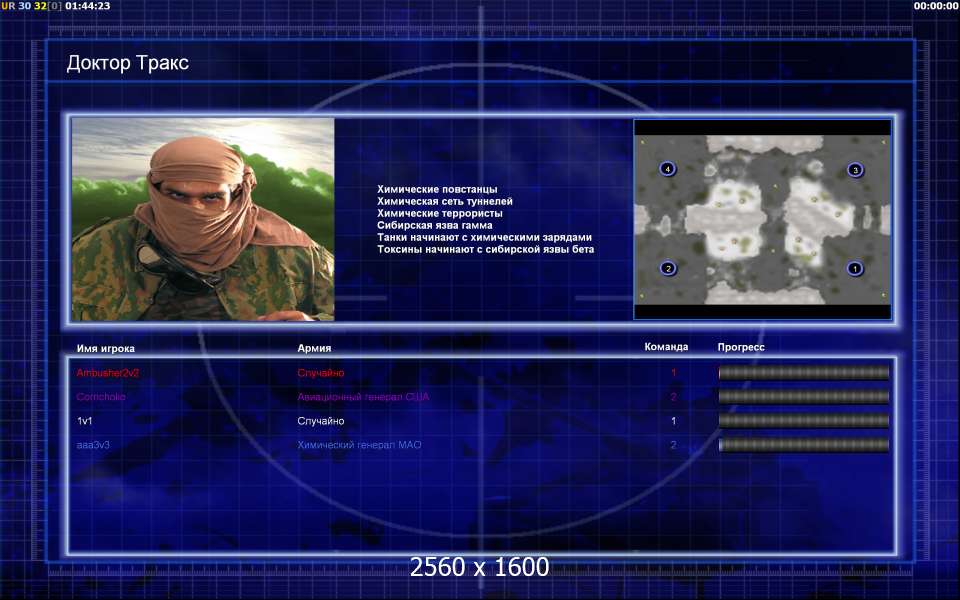
Task: Click the line "Сибирская язва гамма"
Action: coord(435,225)
